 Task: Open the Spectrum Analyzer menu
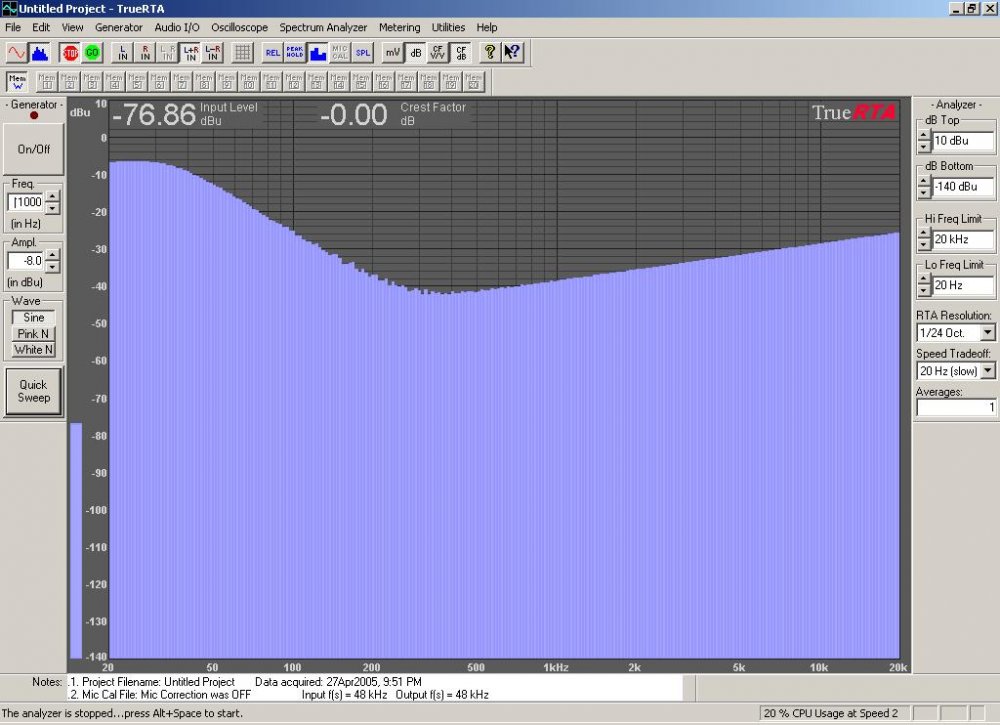[x=323, y=27]
